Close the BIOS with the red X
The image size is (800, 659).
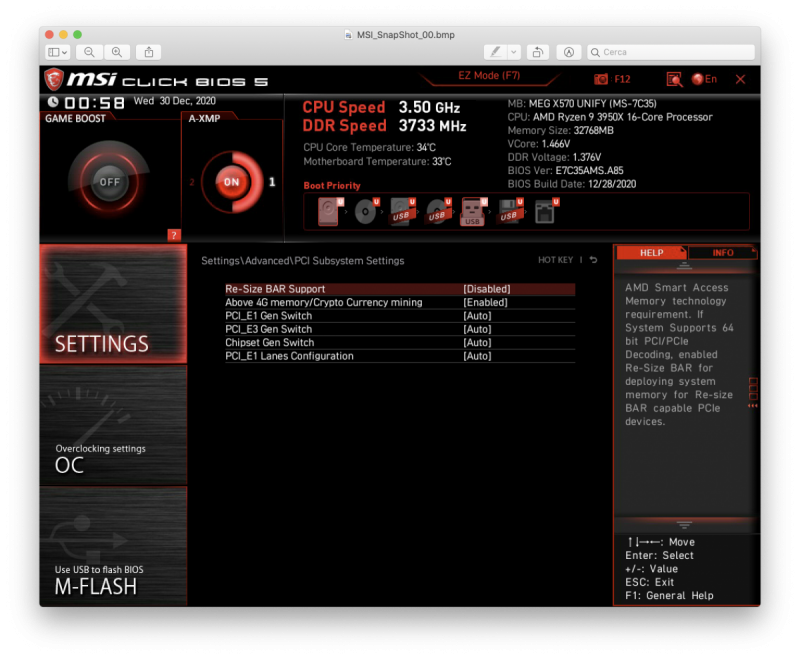[x=740, y=79]
